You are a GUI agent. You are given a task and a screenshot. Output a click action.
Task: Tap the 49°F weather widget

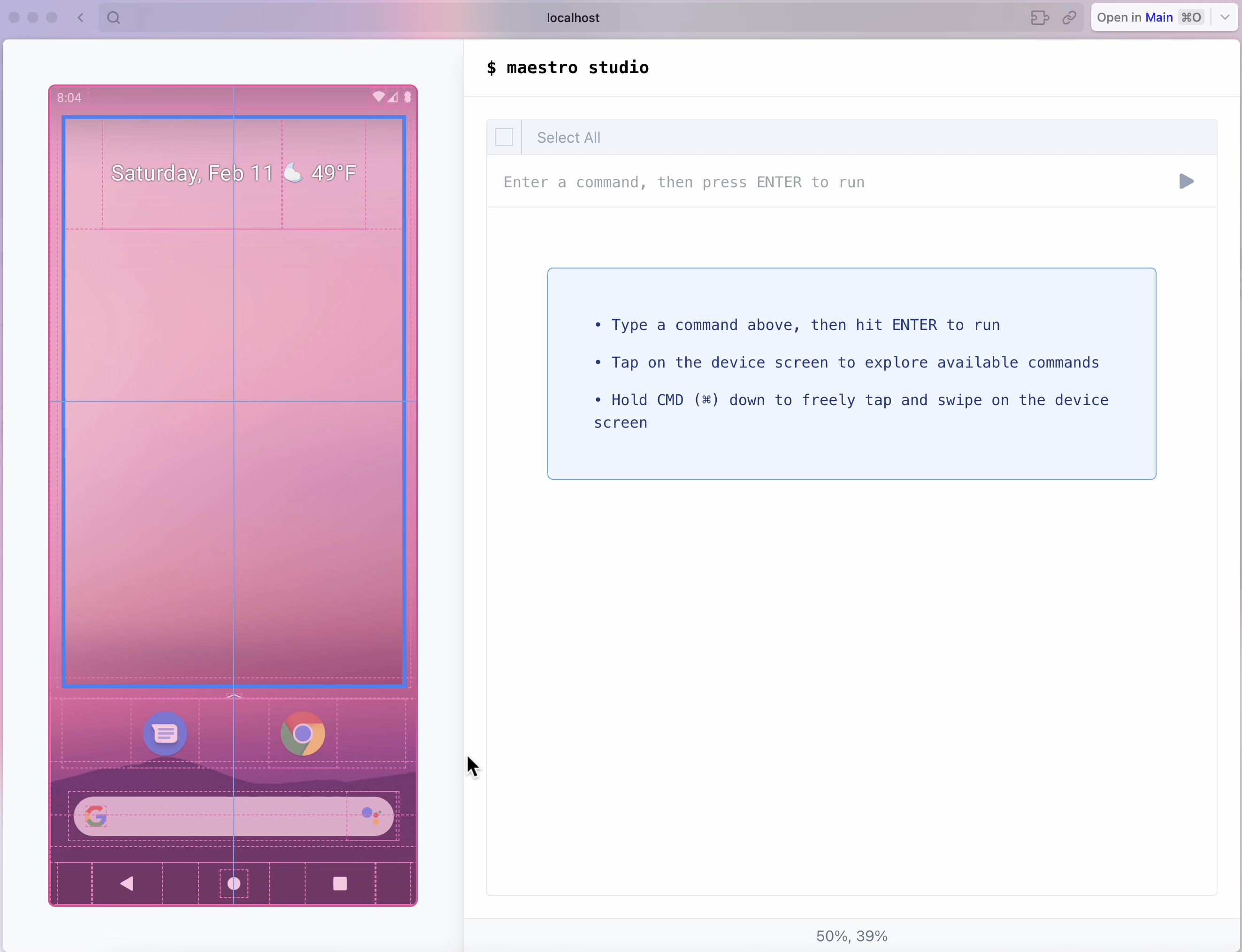coord(334,173)
